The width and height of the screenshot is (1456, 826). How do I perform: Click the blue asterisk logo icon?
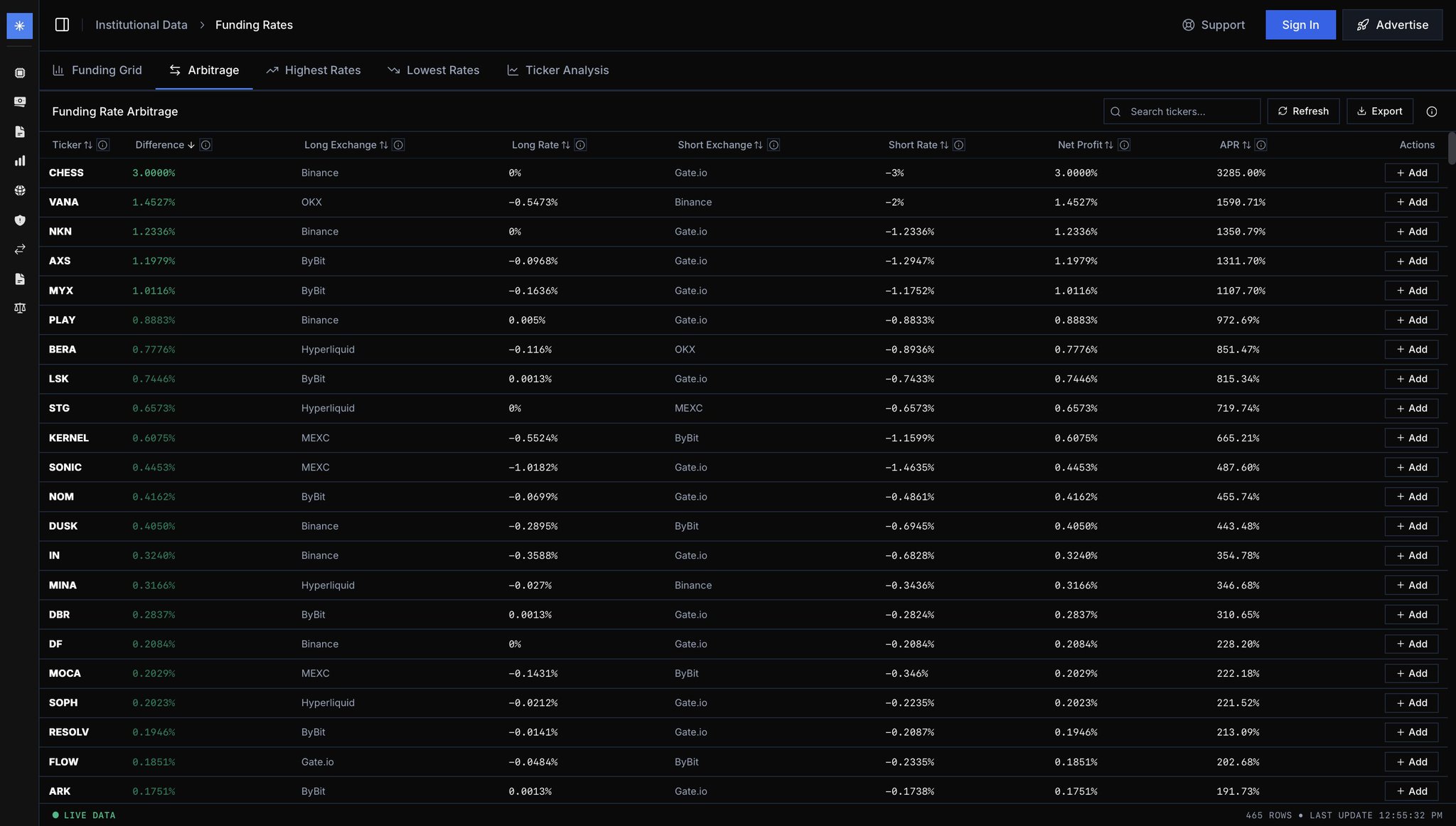[x=19, y=26]
